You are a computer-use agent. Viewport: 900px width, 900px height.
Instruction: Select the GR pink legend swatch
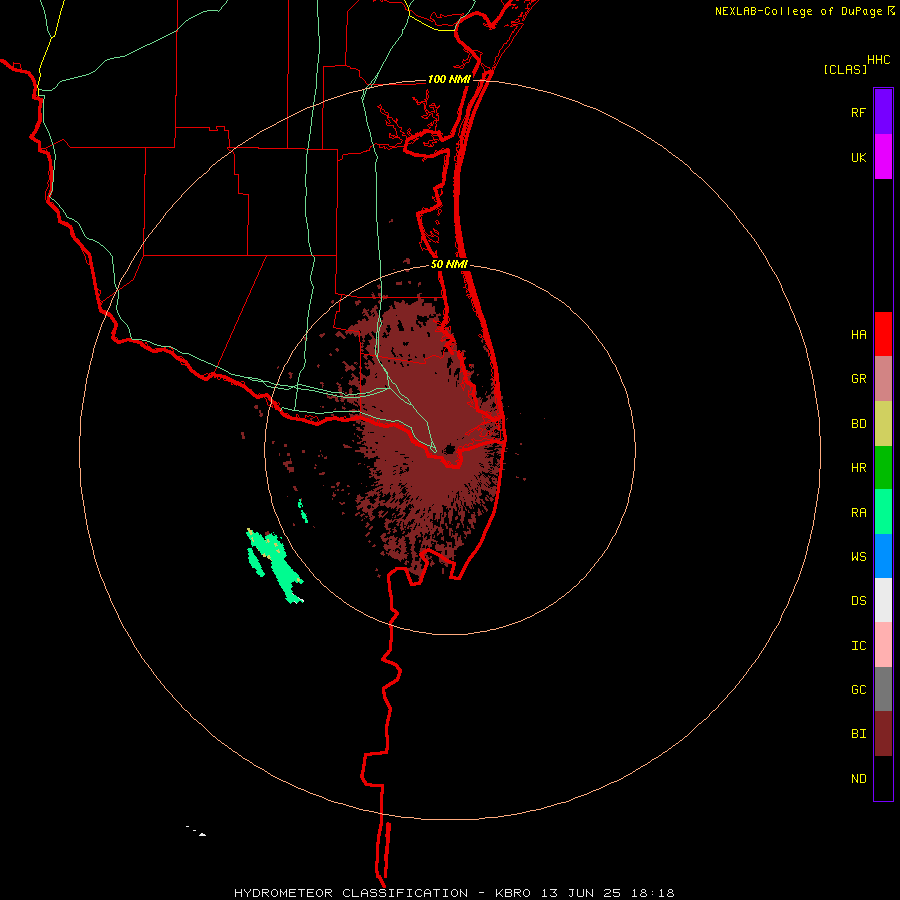(x=883, y=379)
